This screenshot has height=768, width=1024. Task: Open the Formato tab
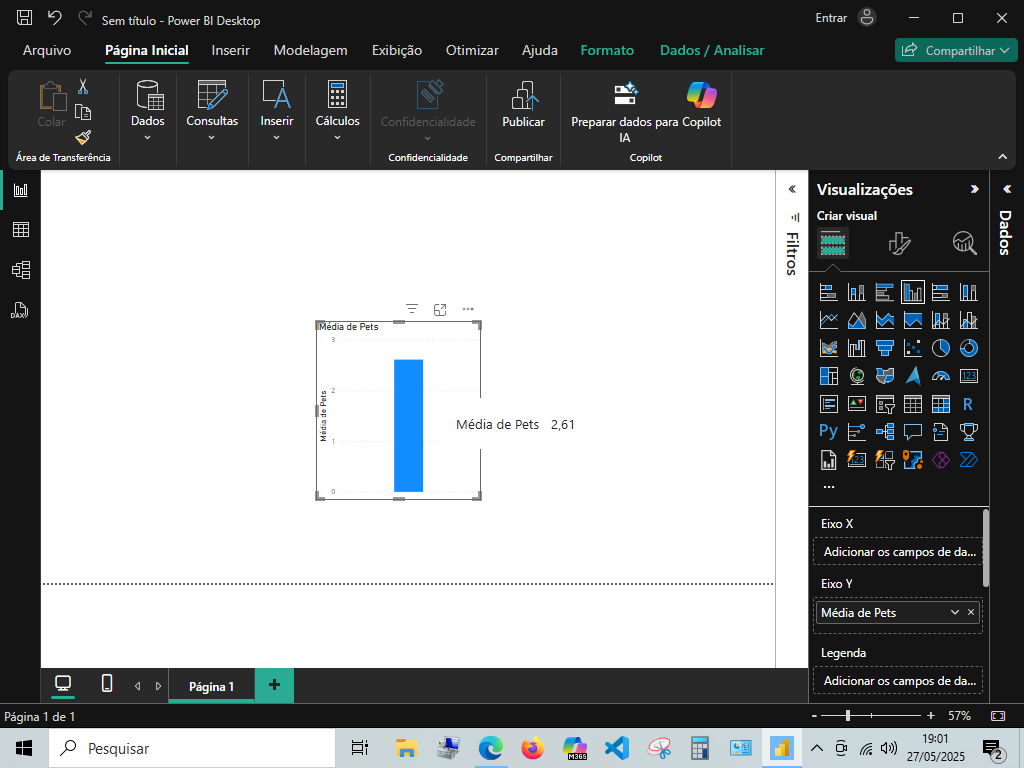[x=607, y=50]
